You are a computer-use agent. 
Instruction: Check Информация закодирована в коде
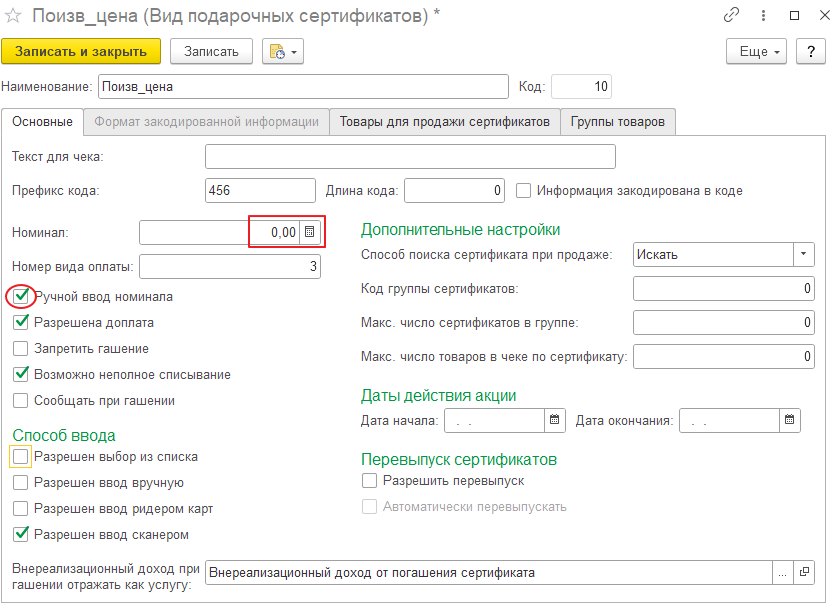tap(523, 190)
